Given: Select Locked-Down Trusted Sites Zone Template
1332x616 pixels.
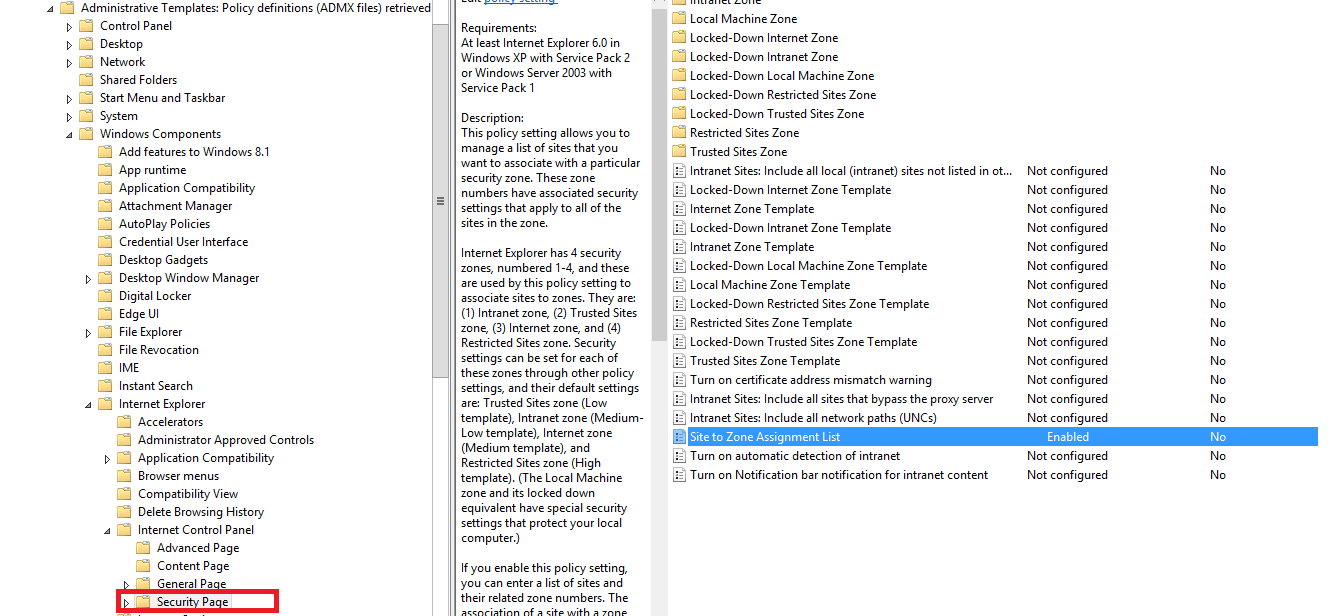Looking at the screenshot, I should click(803, 342).
